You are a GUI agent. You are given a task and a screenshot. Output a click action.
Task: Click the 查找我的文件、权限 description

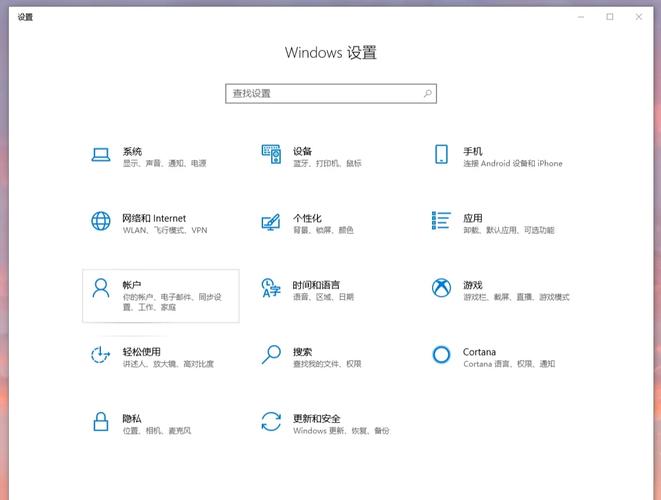click(x=327, y=364)
